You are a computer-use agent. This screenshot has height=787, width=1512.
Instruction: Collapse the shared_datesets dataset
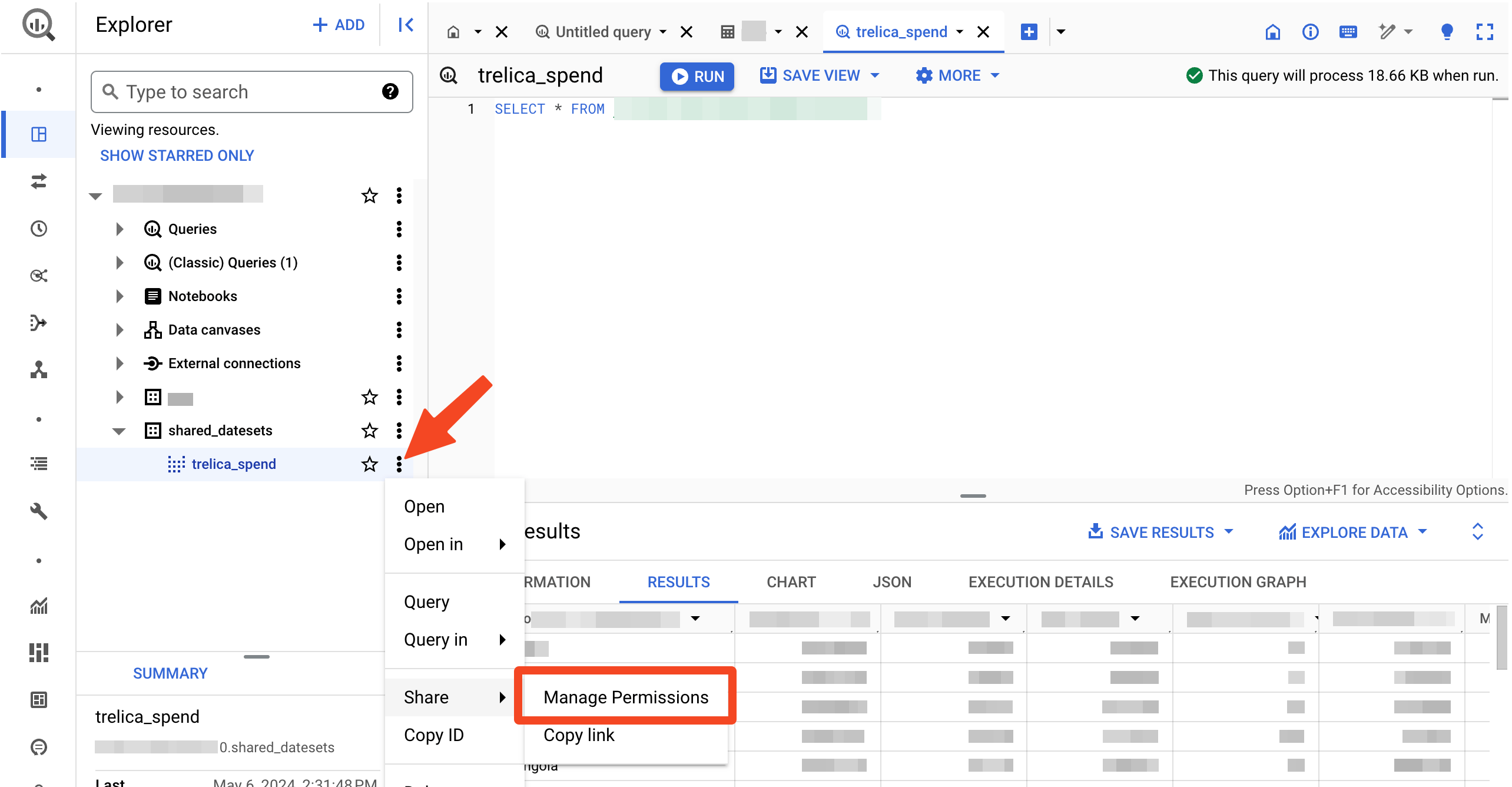click(120, 431)
